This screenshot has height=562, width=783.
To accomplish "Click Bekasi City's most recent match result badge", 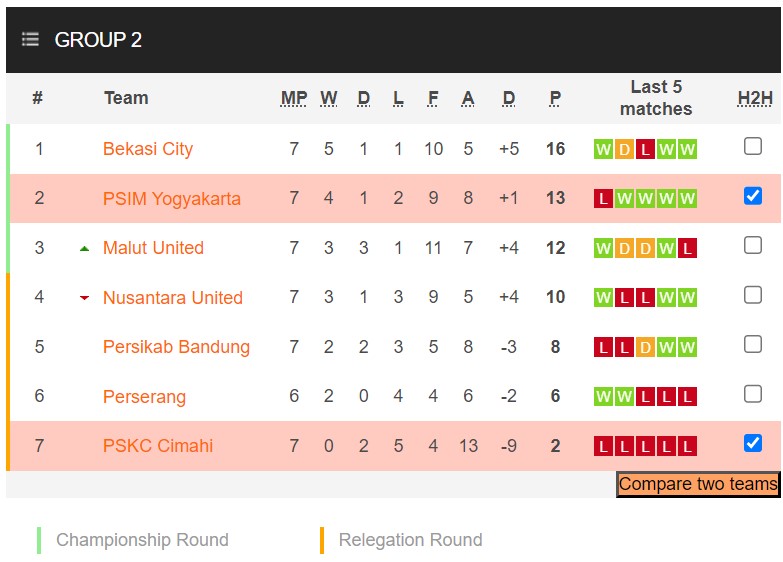I will point(687,150).
